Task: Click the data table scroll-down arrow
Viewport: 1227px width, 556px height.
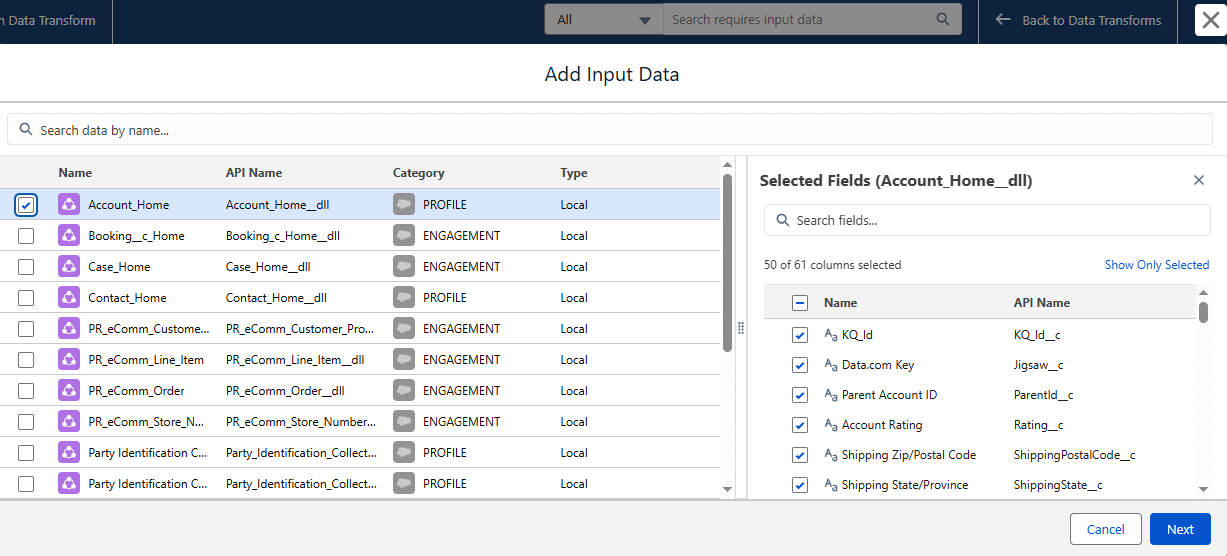Action: click(728, 489)
